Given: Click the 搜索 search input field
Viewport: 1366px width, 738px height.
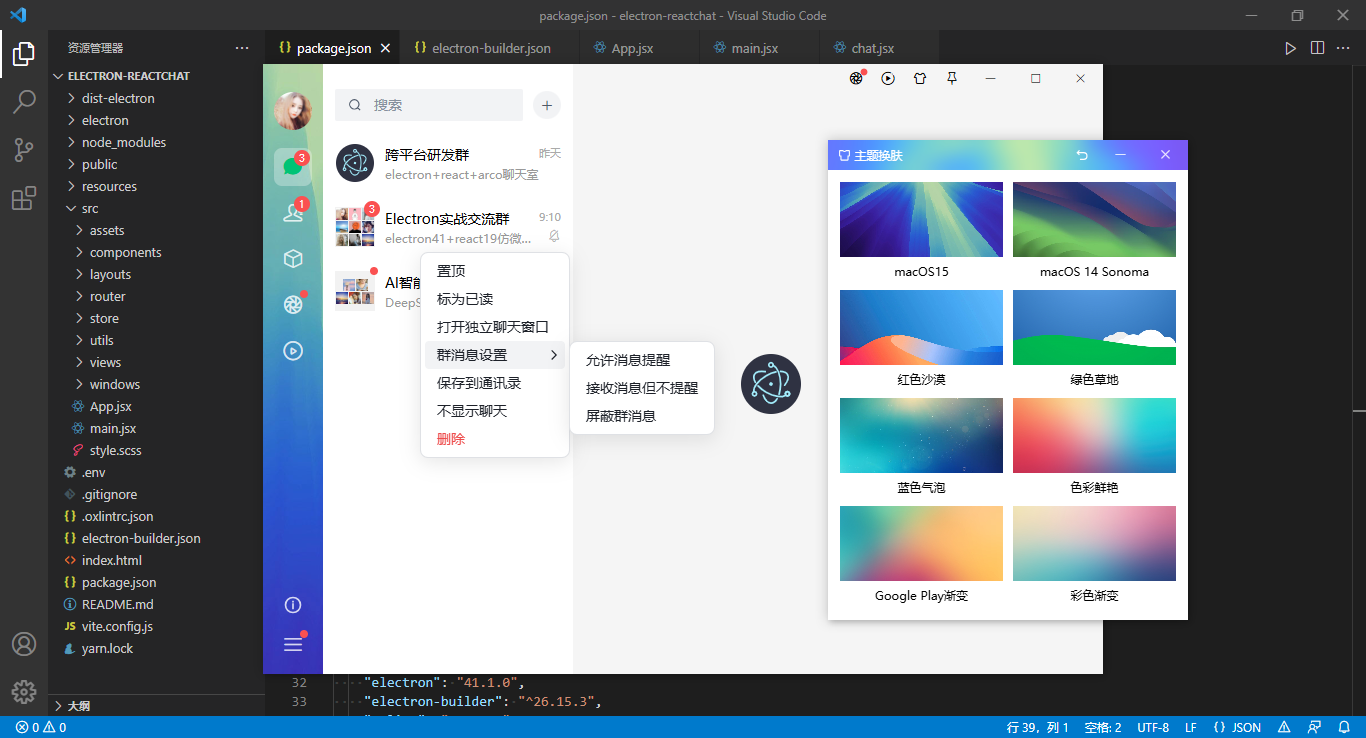Looking at the screenshot, I should 429,105.
